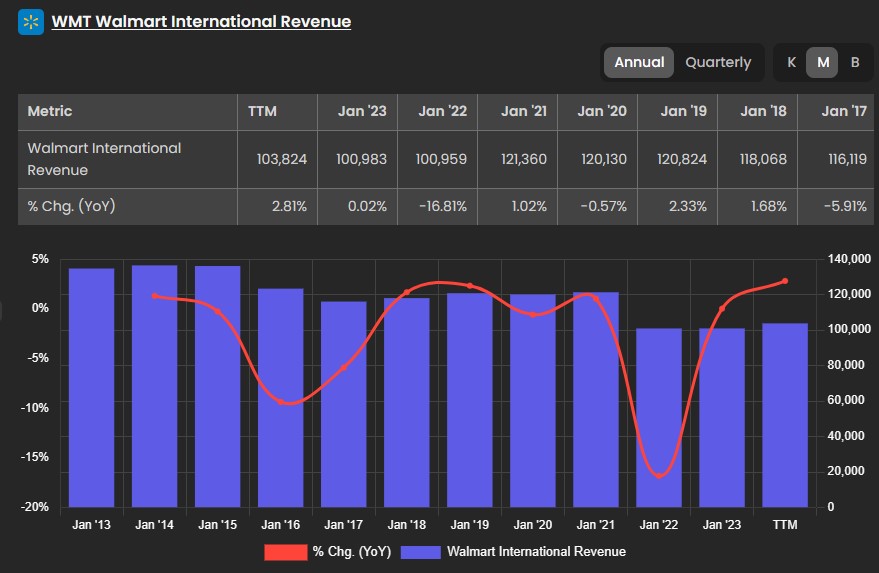Open the WMT Walmart International Revenue link

point(201,21)
